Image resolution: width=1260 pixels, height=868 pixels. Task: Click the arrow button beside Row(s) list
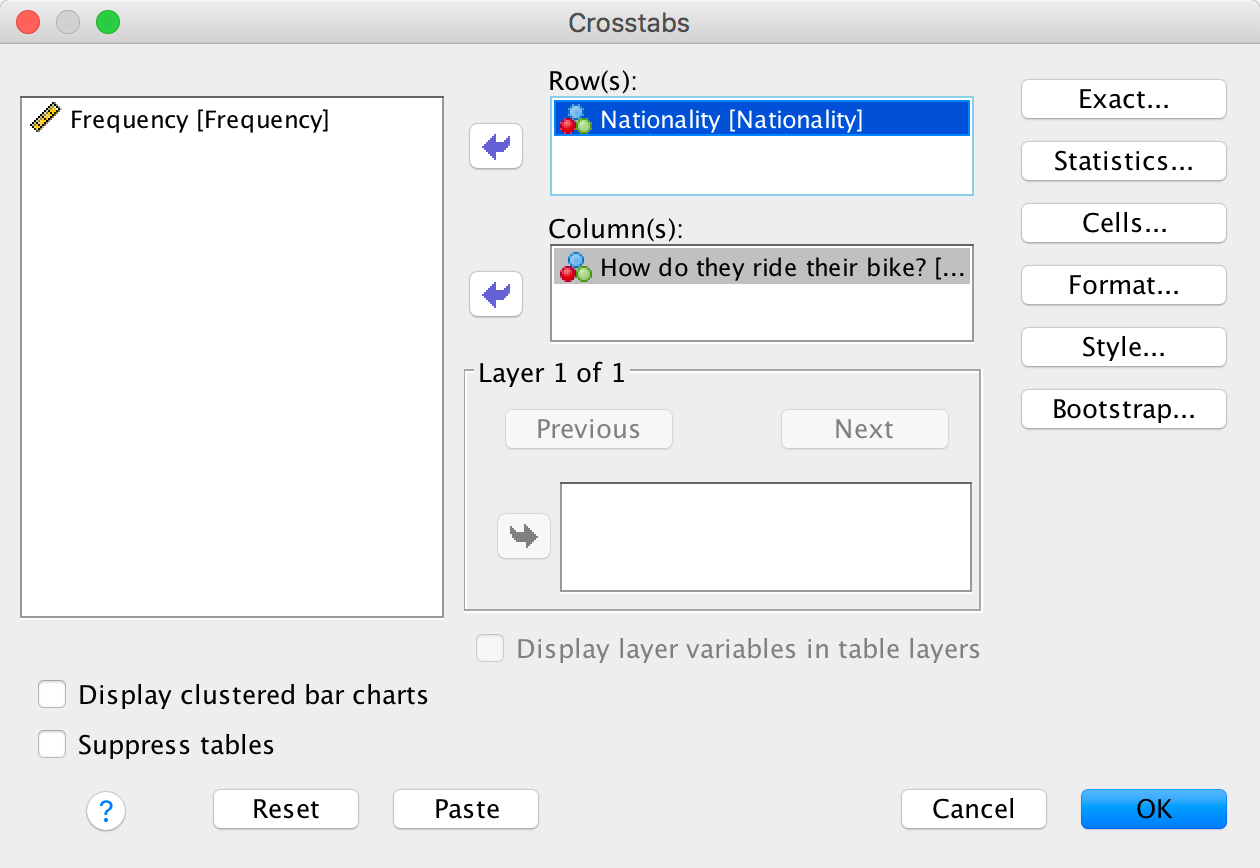[x=496, y=148]
